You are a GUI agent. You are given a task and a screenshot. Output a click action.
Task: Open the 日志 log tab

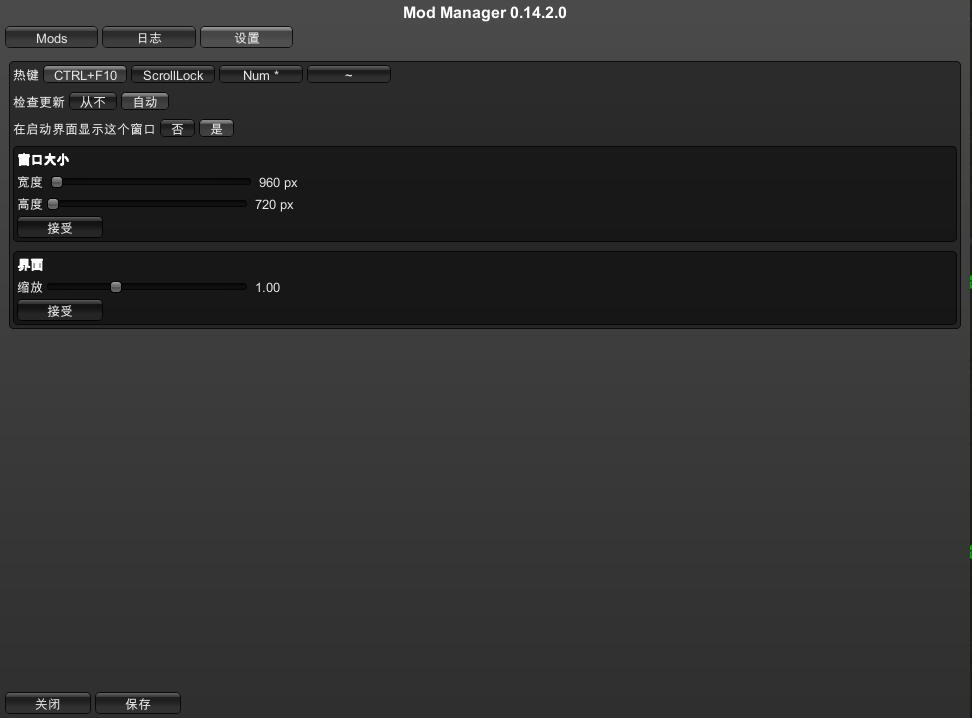click(149, 38)
